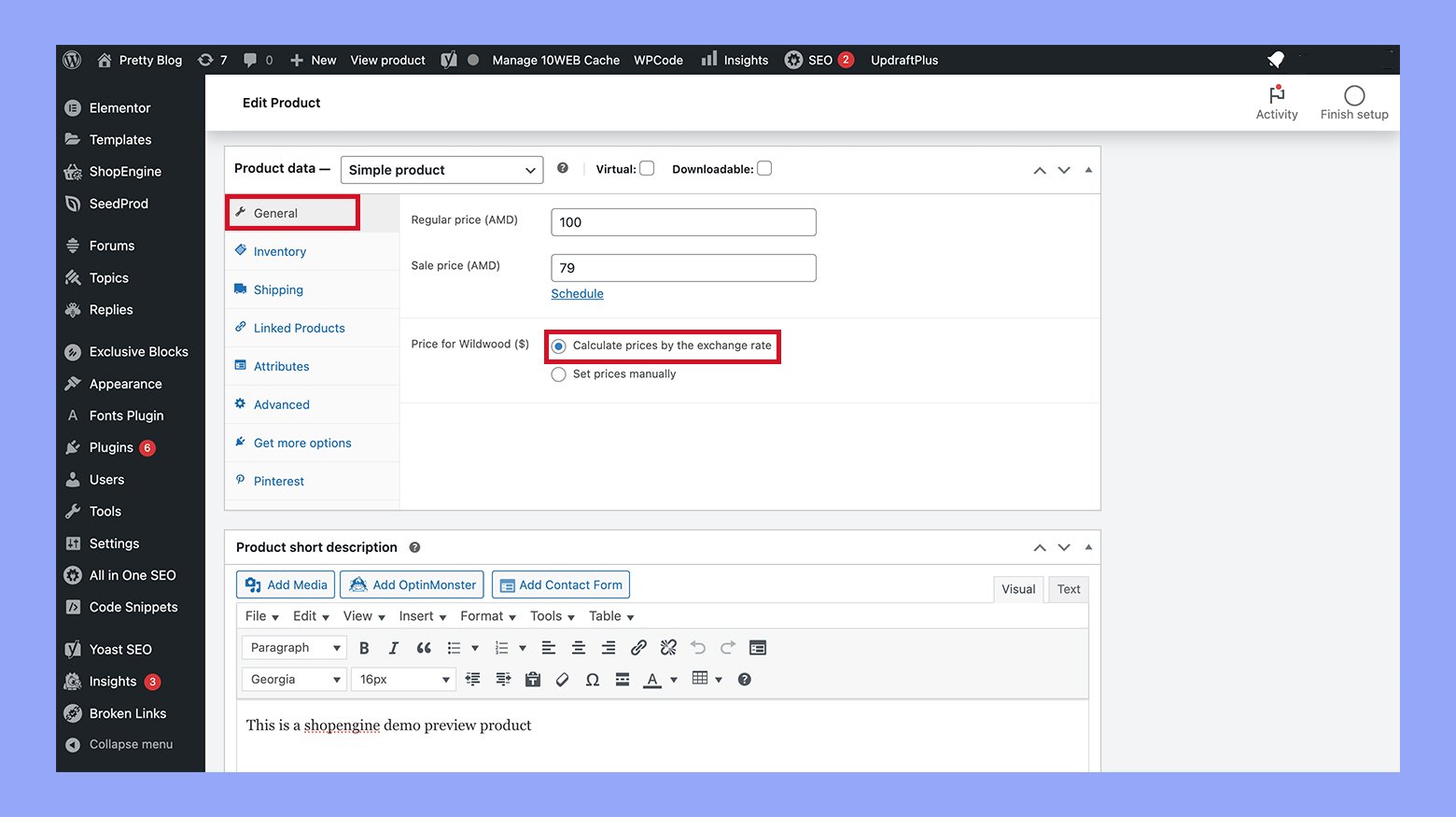Open the Plugins menu in the sidebar
This screenshot has height=817, width=1456.
(111, 448)
